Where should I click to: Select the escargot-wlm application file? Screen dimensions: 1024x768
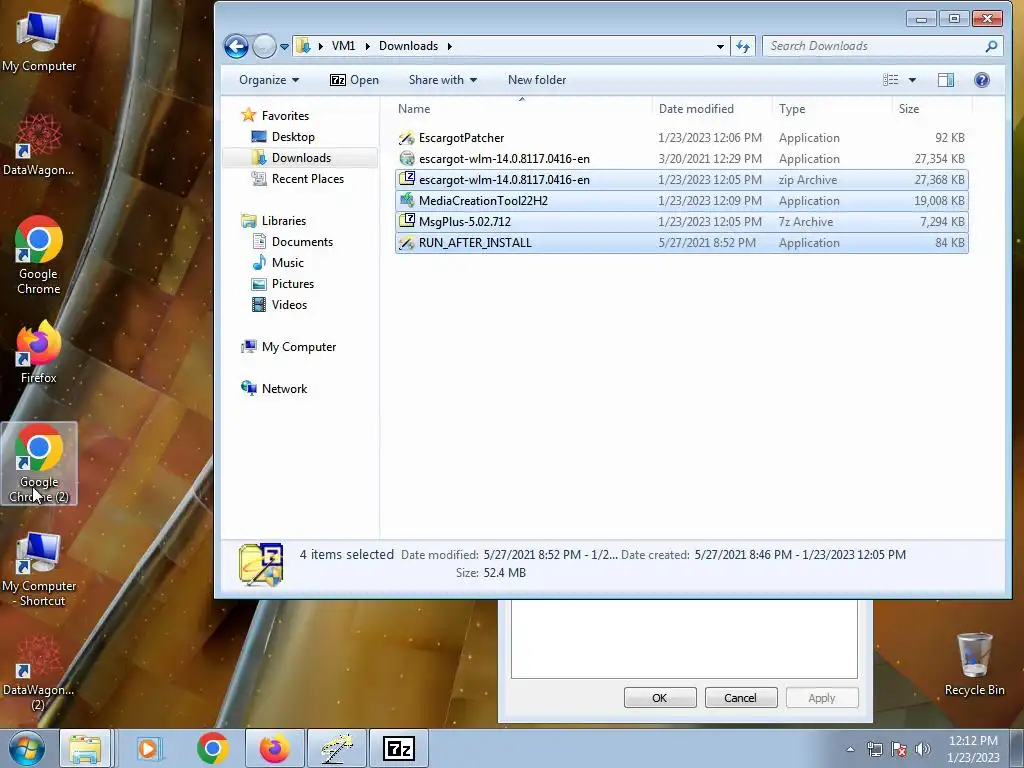(681, 159)
